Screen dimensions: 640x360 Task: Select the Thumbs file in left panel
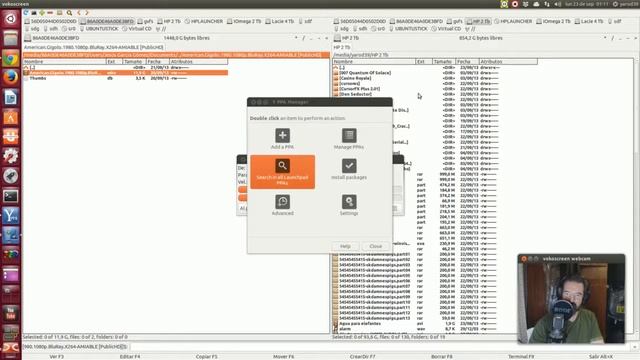125,78
